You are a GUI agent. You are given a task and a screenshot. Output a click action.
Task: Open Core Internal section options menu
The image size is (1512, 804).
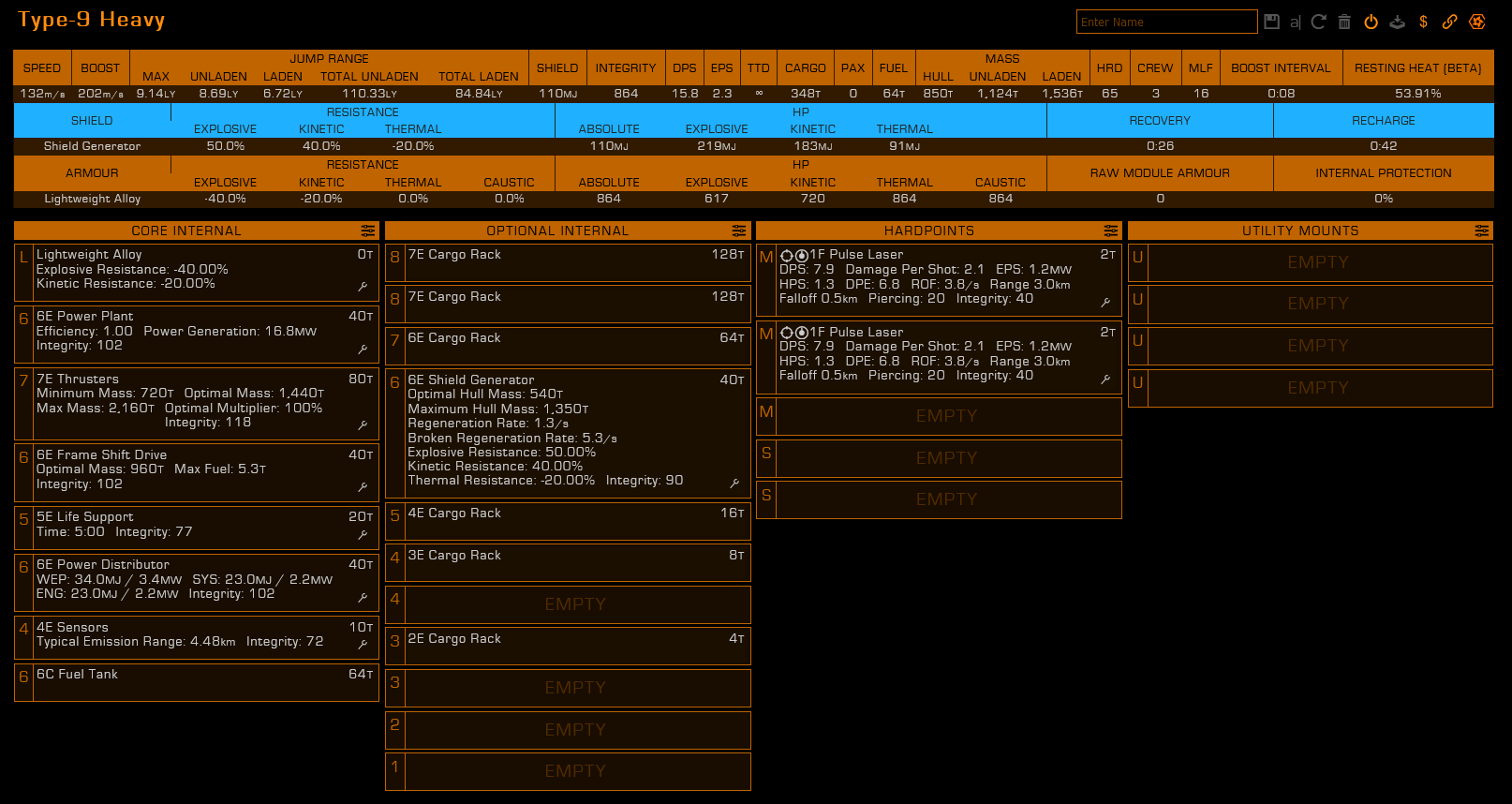(x=367, y=231)
